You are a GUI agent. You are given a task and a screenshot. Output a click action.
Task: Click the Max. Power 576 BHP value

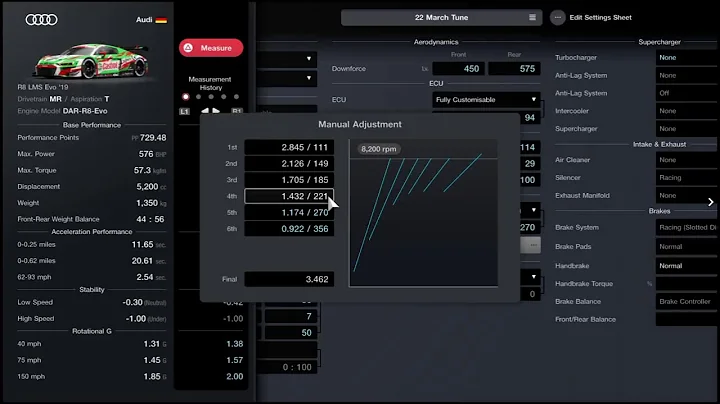(x=152, y=154)
